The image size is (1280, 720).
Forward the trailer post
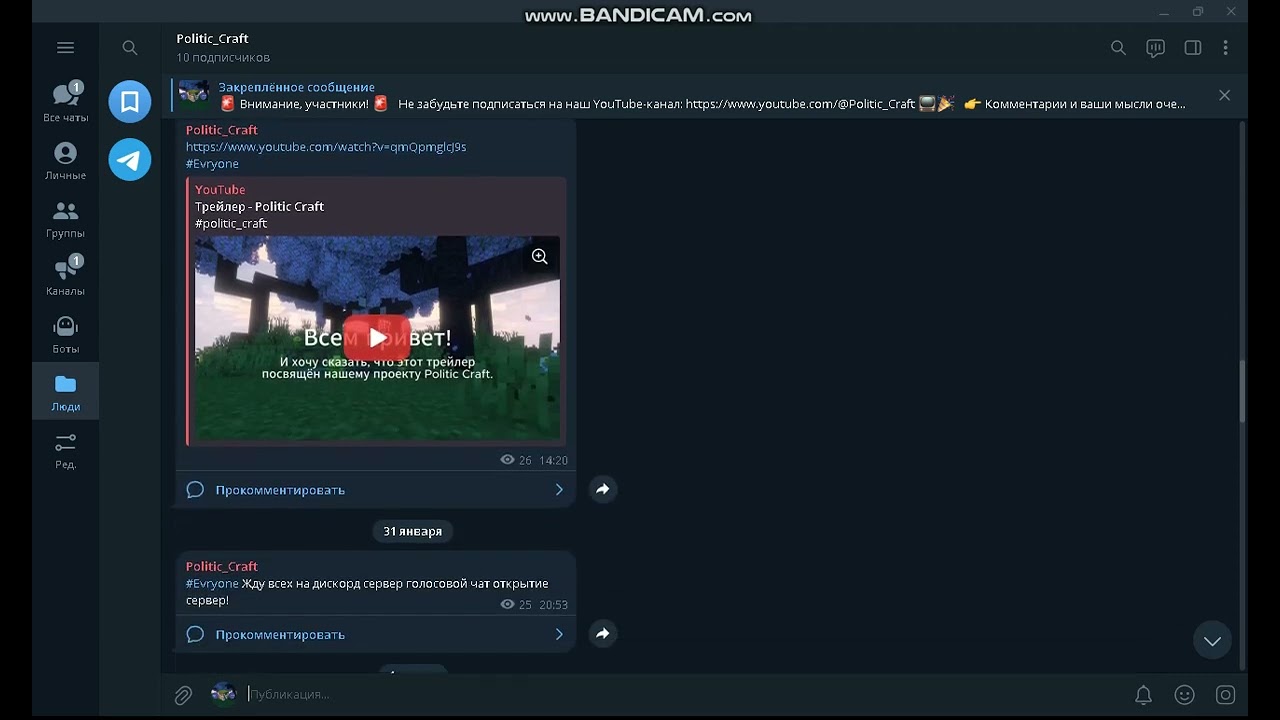(x=602, y=489)
